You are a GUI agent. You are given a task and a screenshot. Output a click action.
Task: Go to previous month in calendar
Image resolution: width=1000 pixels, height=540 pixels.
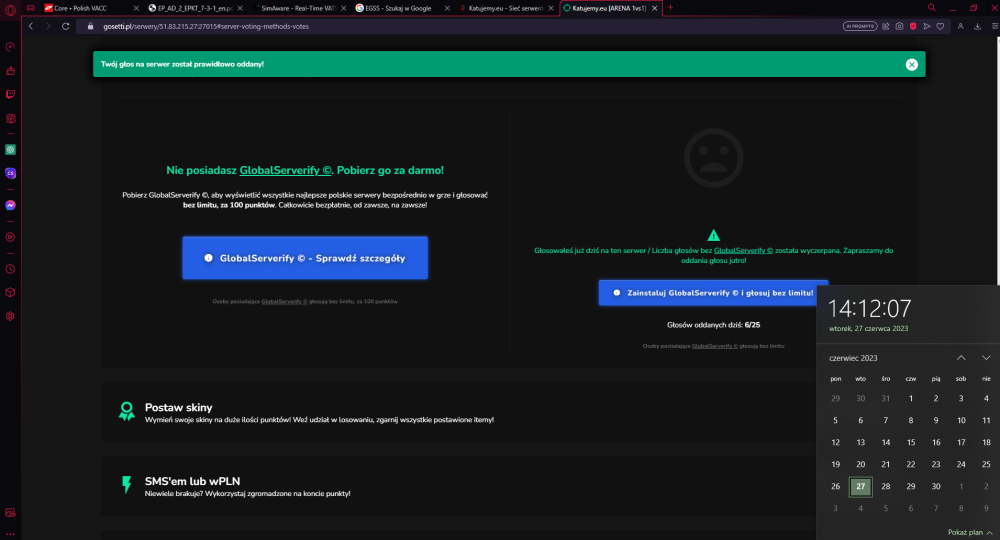click(x=961, y=358)
